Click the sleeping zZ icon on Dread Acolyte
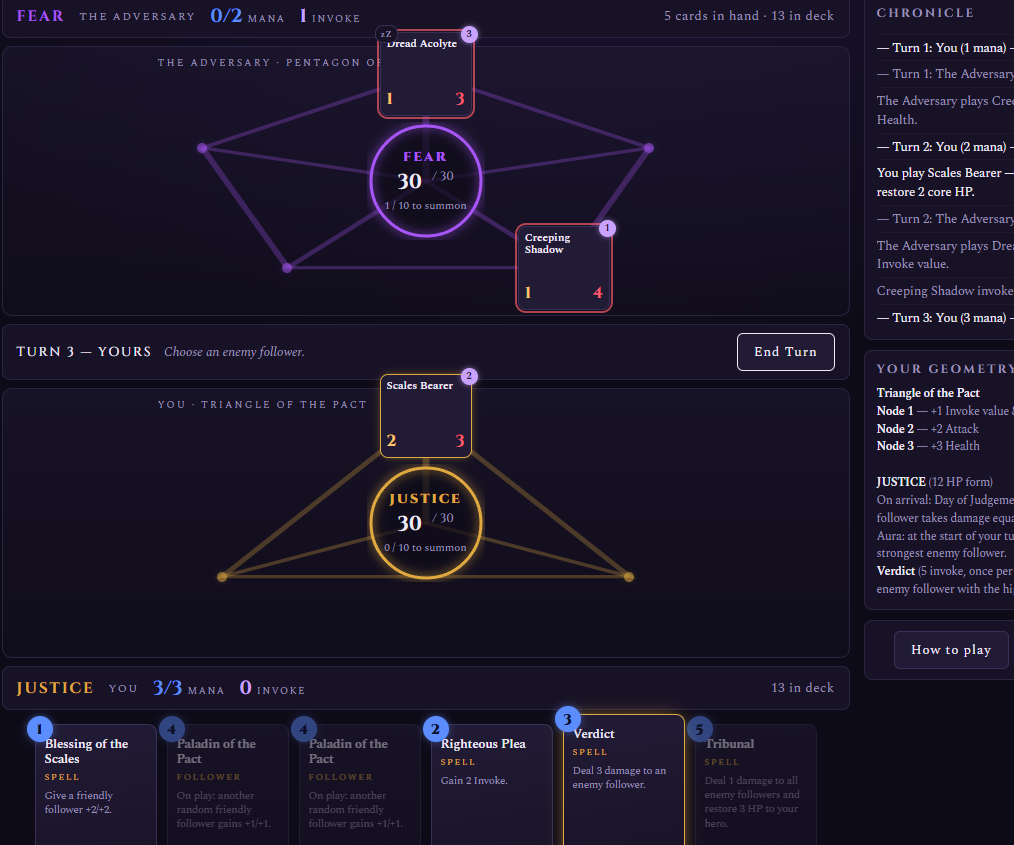 pos(386,34)
